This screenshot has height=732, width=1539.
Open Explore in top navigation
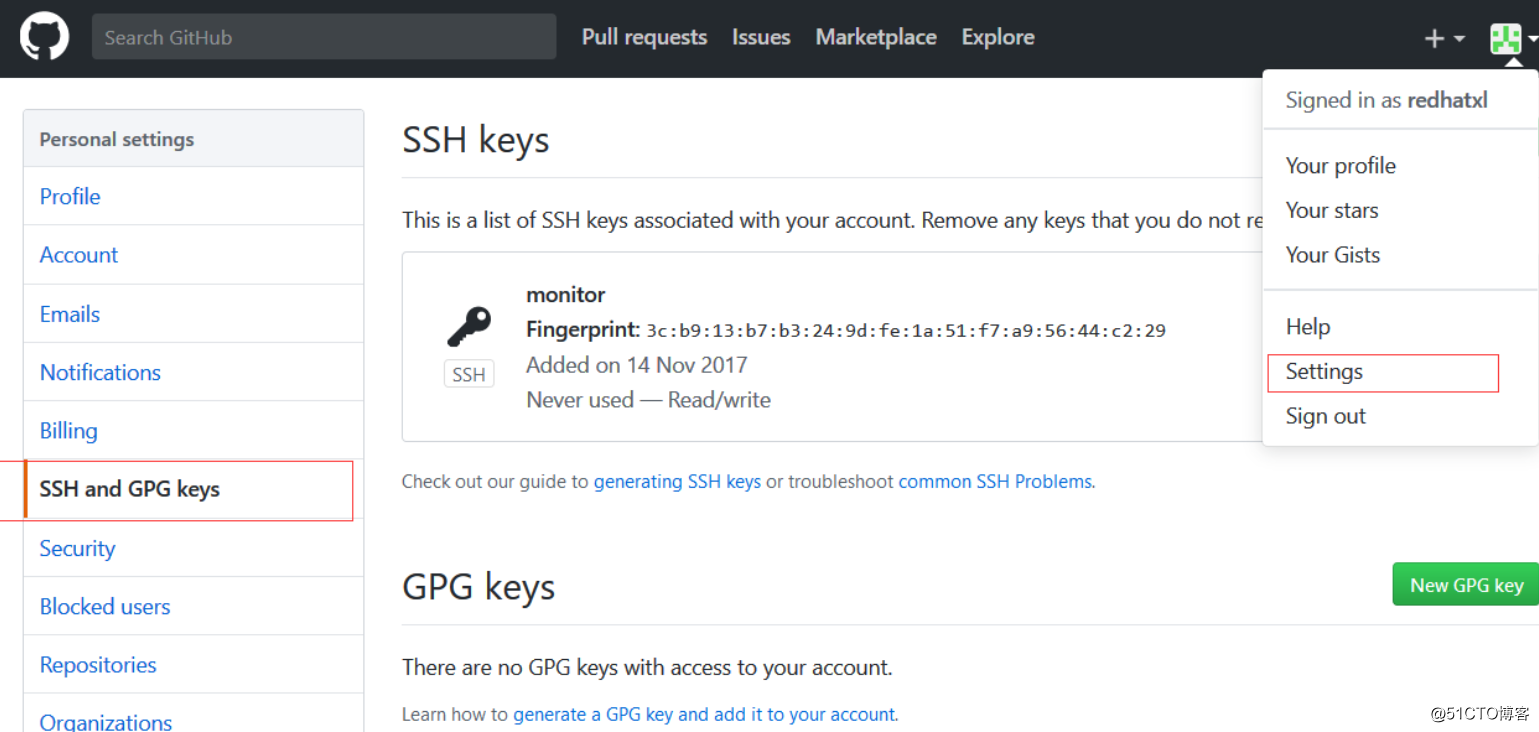click(x=998, y=37)
